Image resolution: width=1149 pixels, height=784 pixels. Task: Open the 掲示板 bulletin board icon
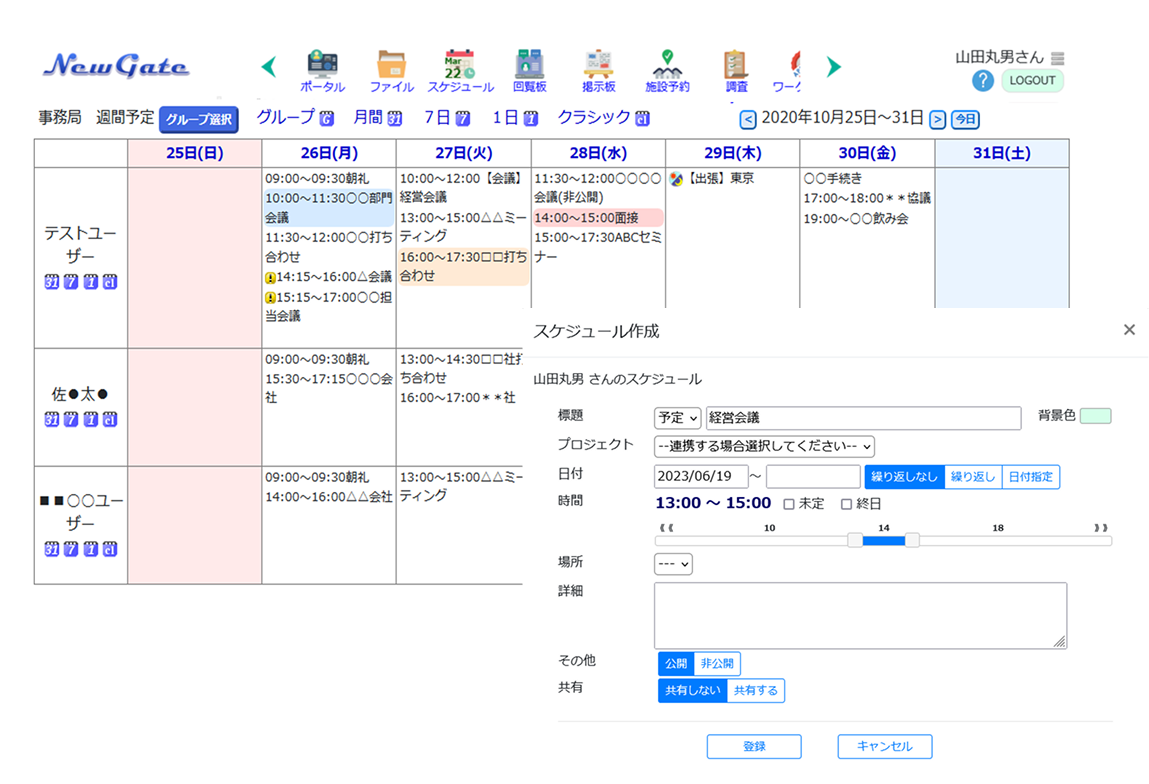pyautogui.click(x=598, y=66)
